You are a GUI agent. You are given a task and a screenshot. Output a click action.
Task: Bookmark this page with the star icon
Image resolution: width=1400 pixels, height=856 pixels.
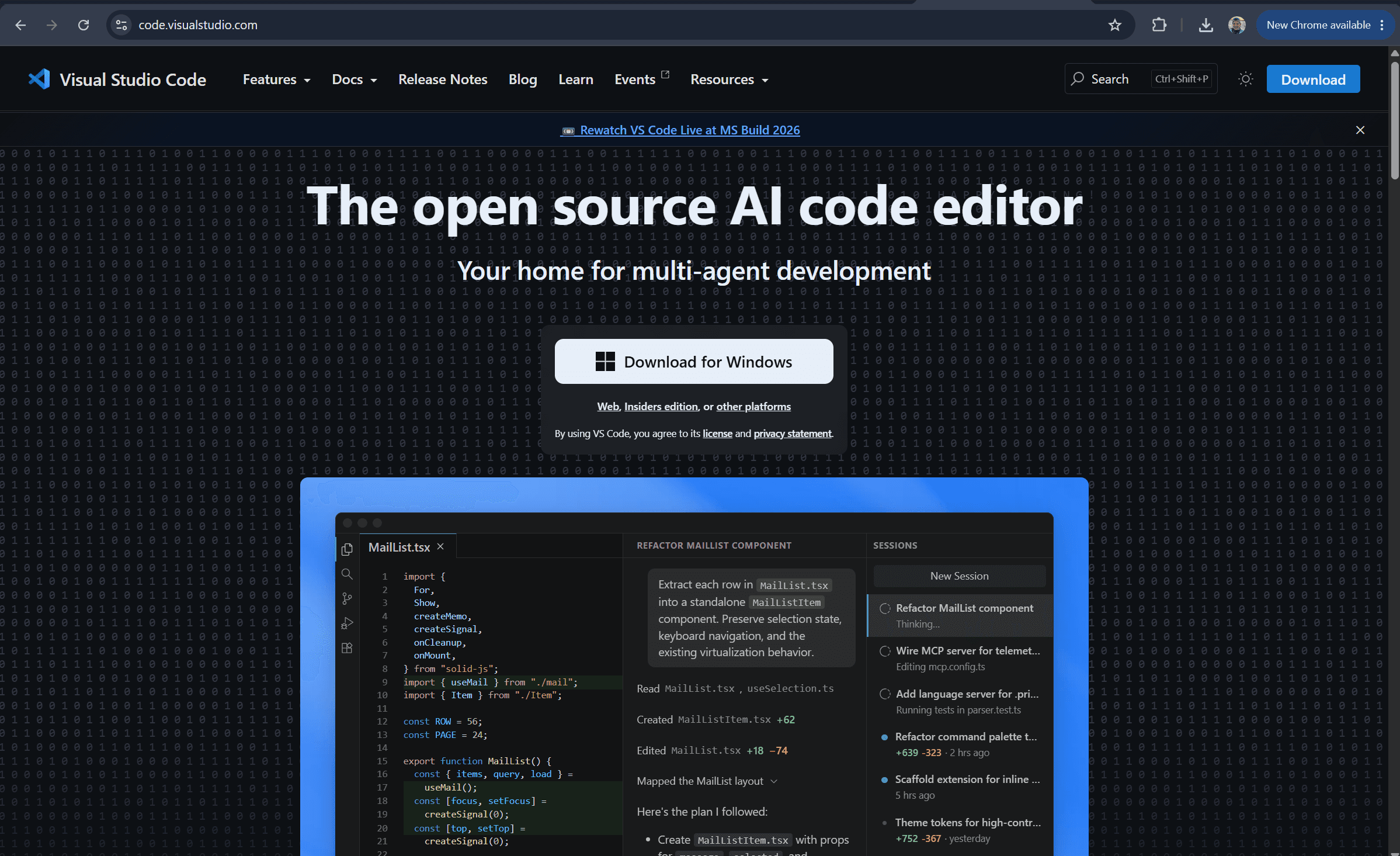click(x=1115, y=25)
